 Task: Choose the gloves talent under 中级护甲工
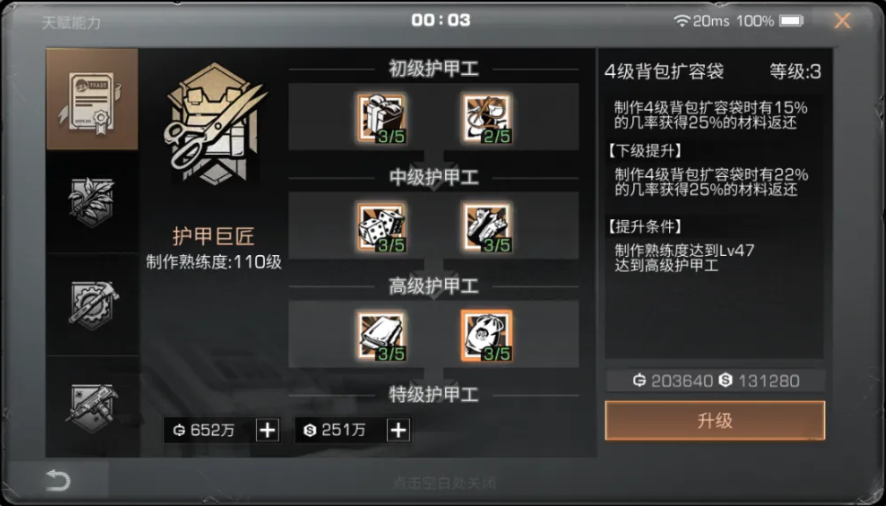pos(487,227)
